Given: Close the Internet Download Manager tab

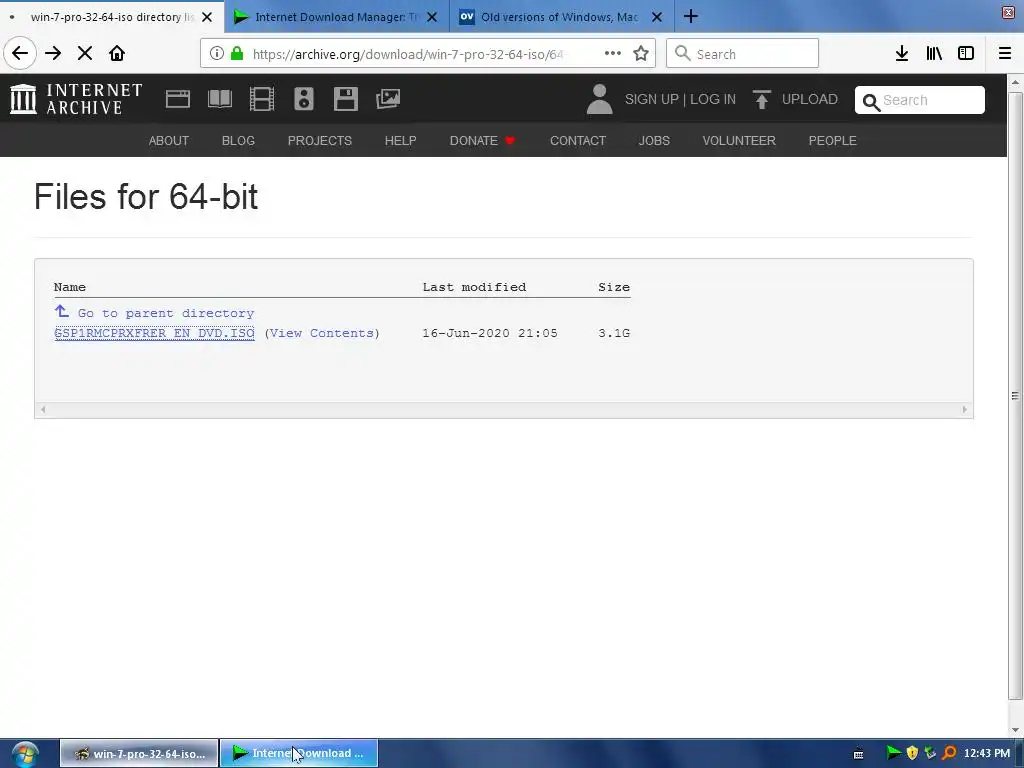Looking at the screenshot, I should pos(432,17).
